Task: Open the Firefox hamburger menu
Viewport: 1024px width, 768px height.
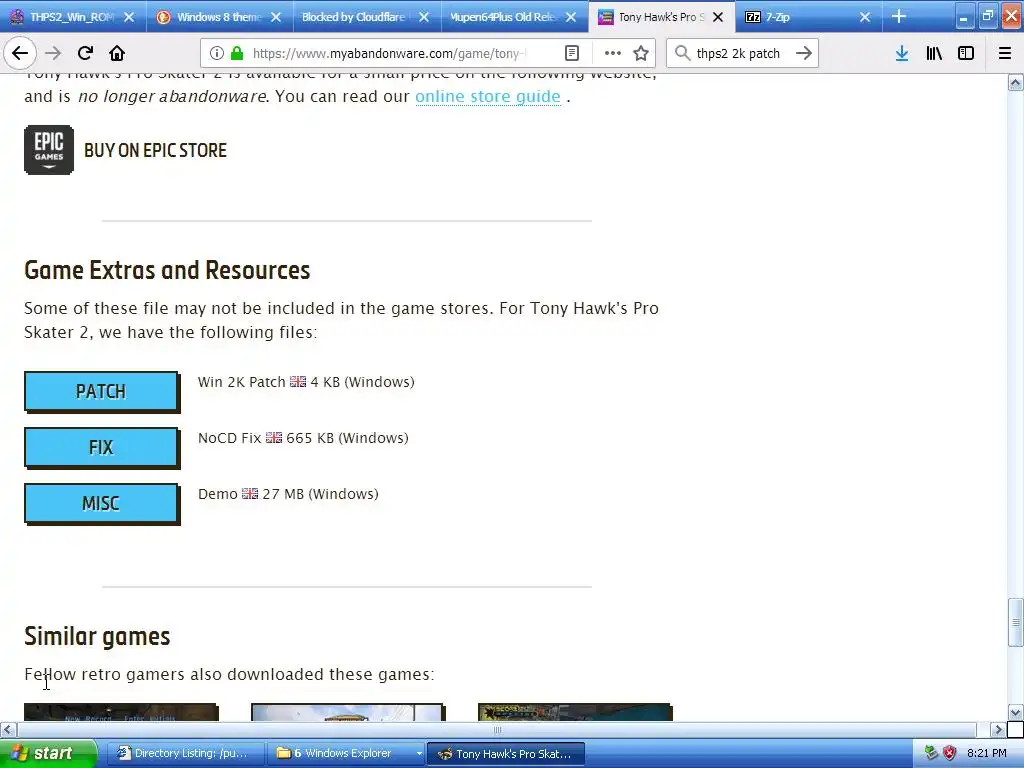Action: click(1005, 53)
